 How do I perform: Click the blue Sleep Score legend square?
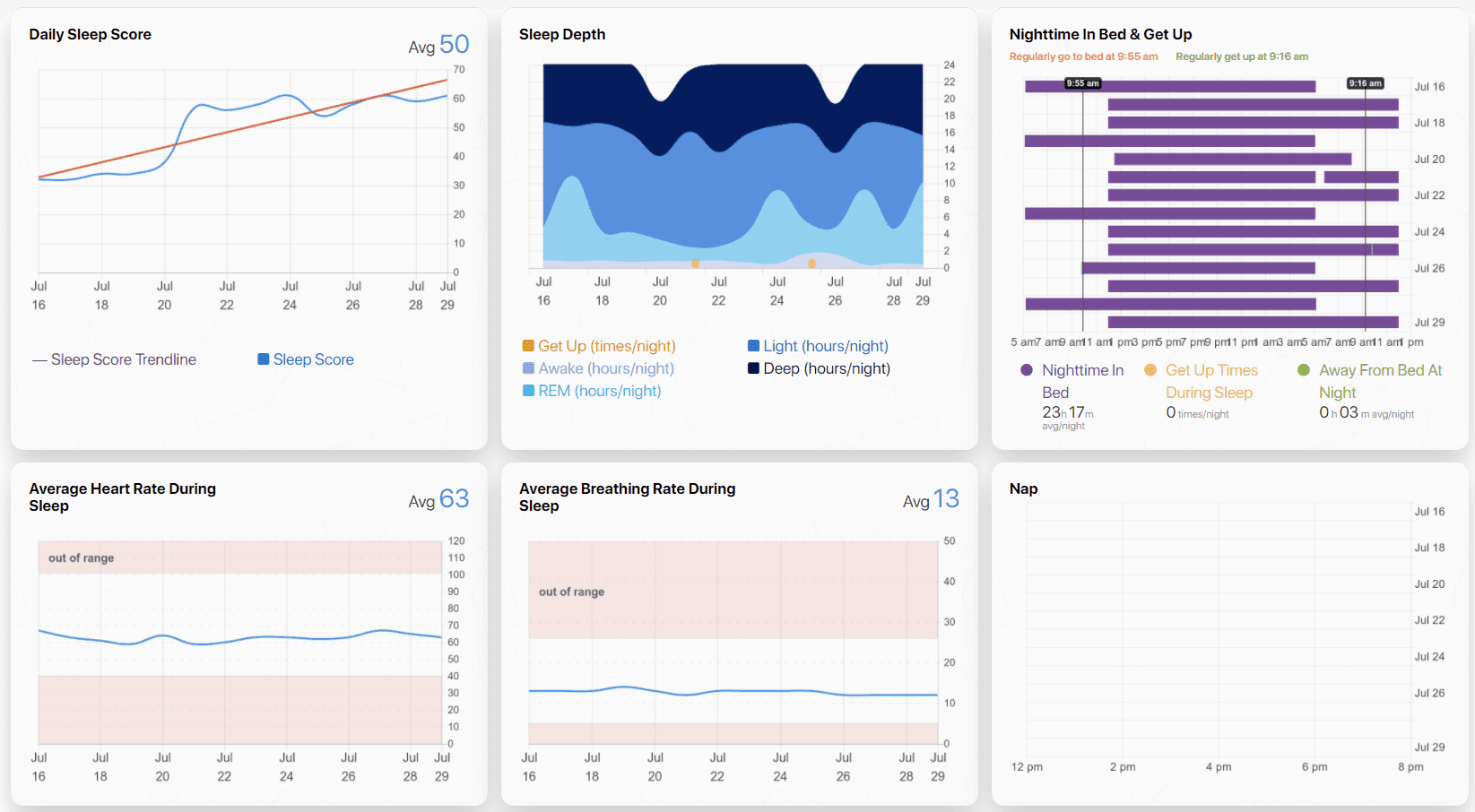point(264,359)
